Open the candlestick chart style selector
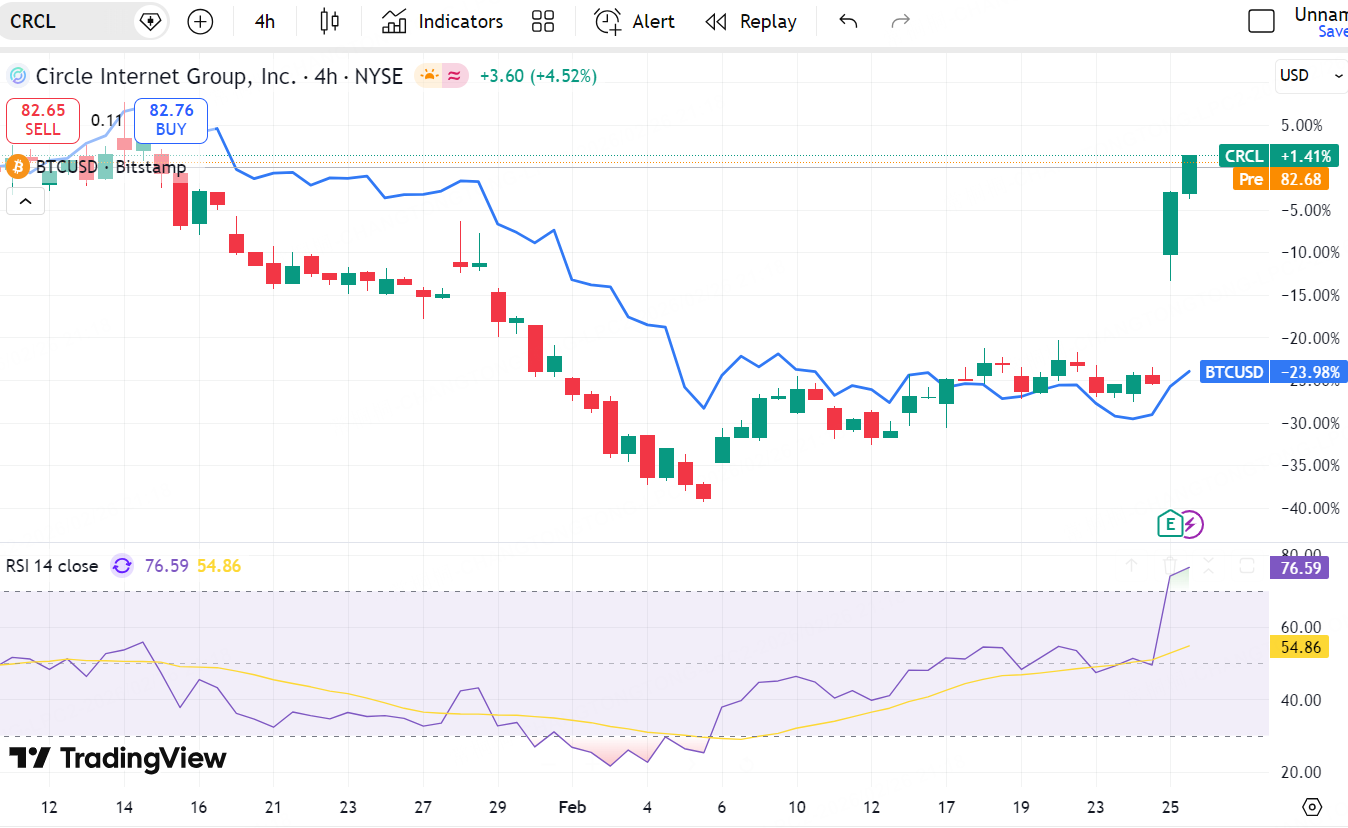Viewport: 1348px width, 828px height. click(x=329, y=21)
